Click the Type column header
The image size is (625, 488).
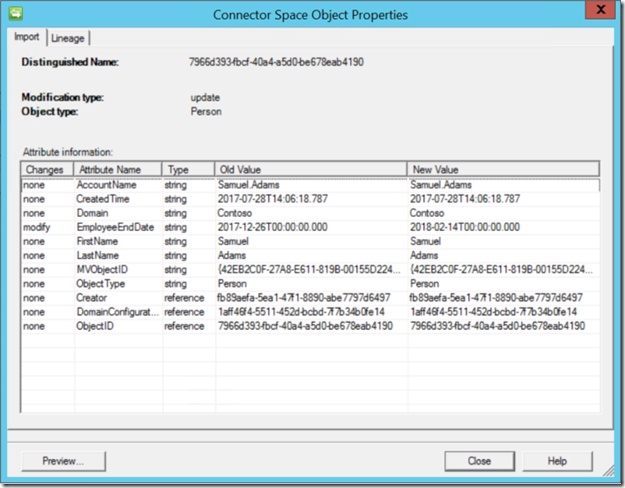tap(188, 169)
